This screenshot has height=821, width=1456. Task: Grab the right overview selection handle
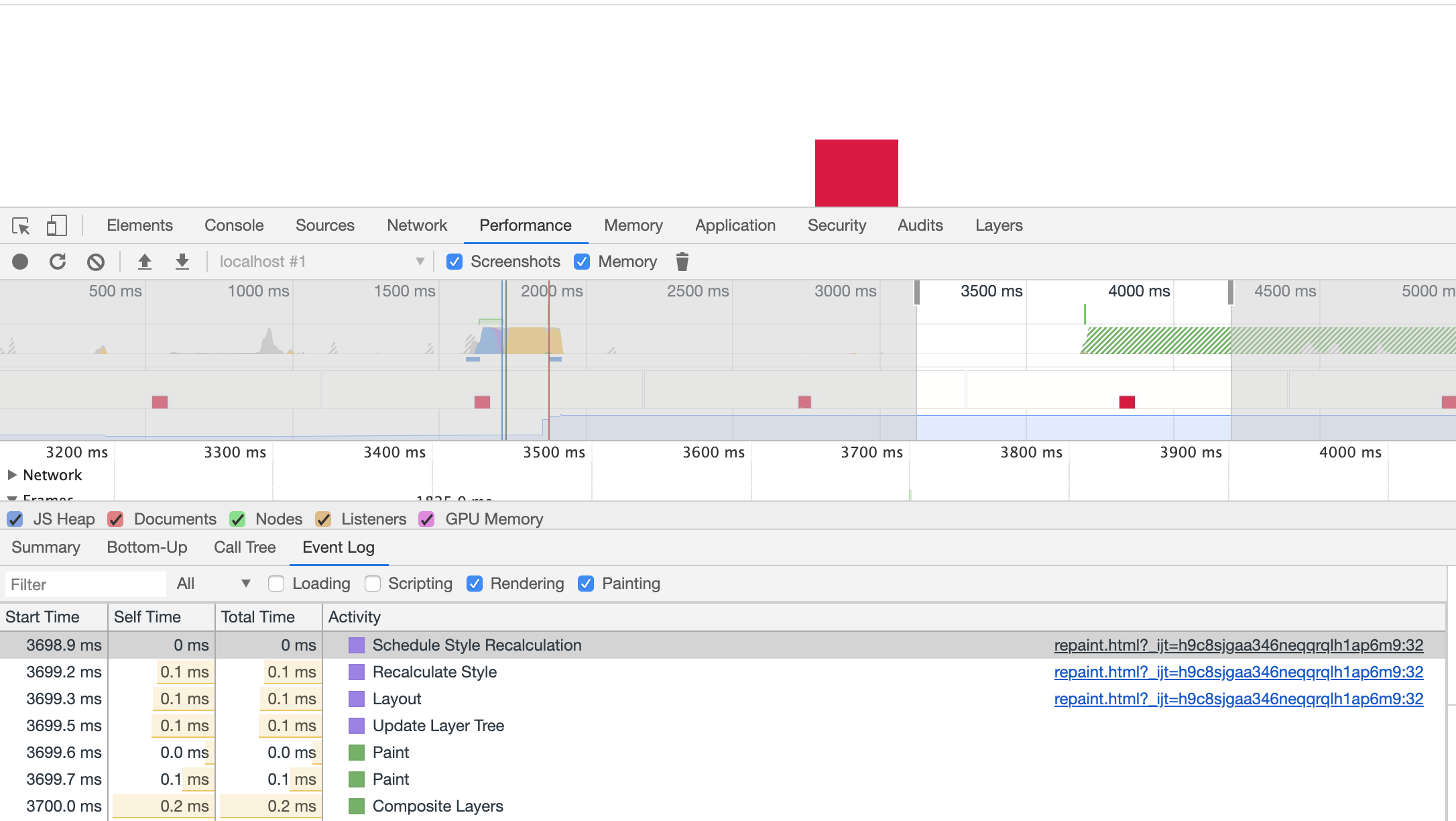tap(1231, 293)
